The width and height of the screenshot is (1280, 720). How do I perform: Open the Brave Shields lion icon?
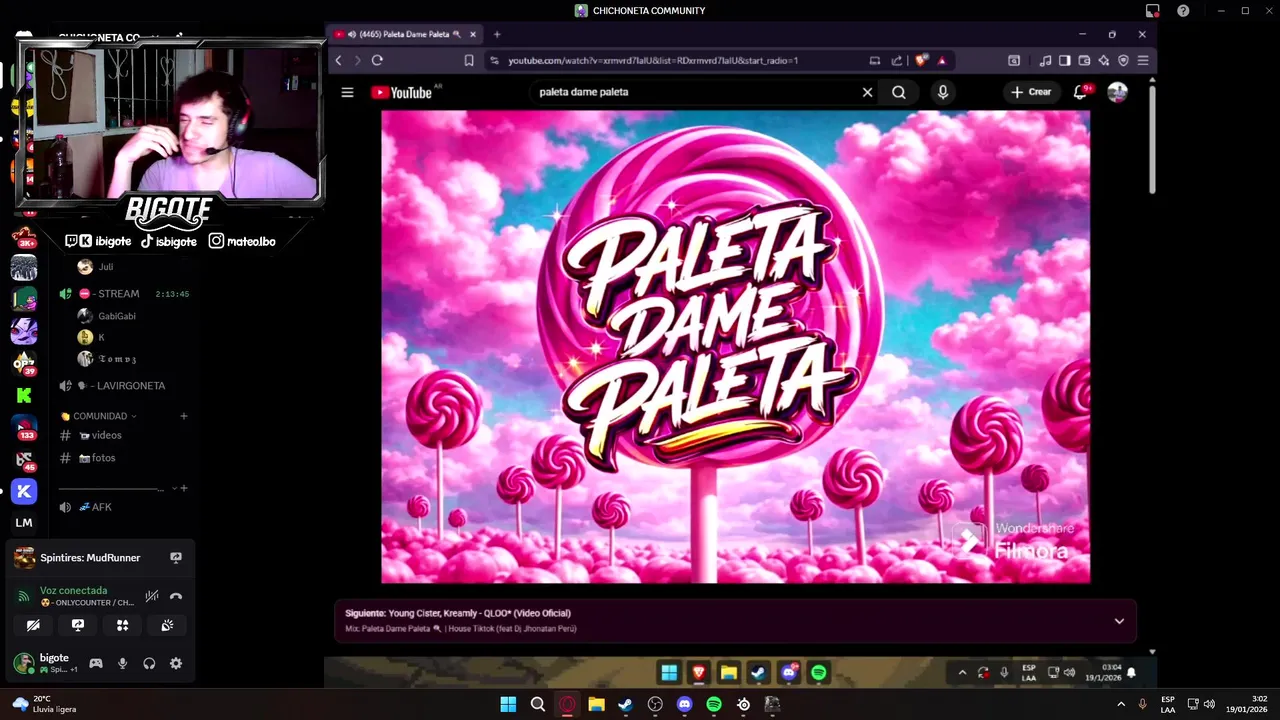click(921, 60)
